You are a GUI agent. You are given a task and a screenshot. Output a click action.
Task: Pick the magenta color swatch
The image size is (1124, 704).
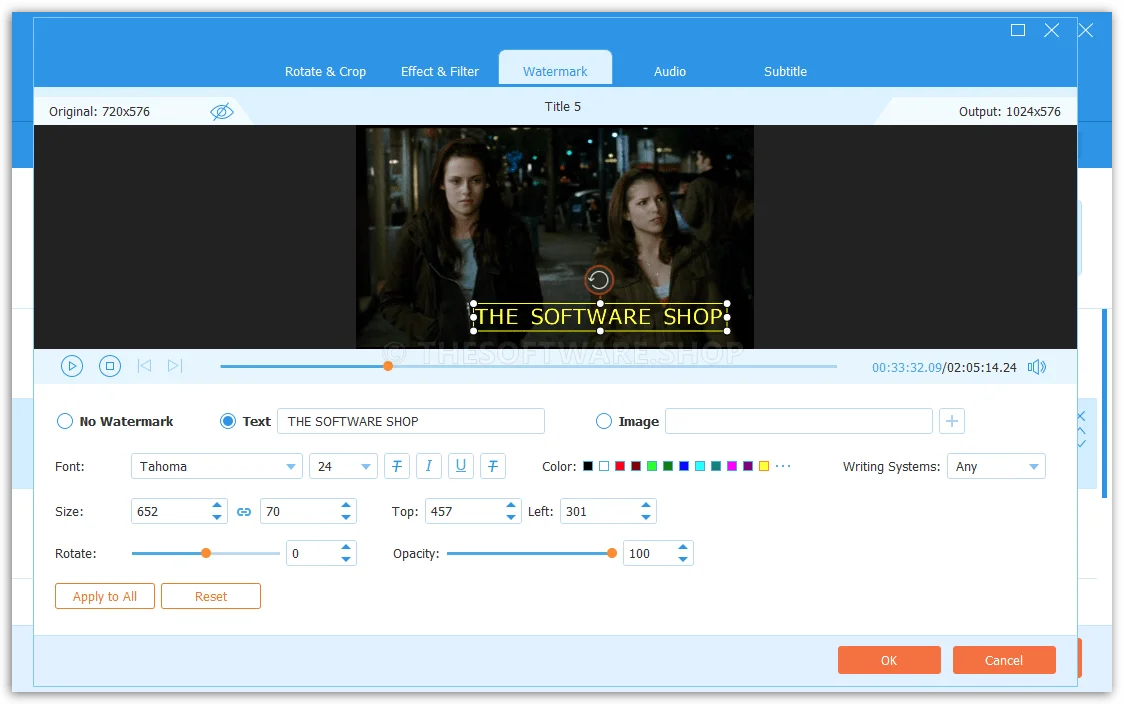(x=732, y=467)
